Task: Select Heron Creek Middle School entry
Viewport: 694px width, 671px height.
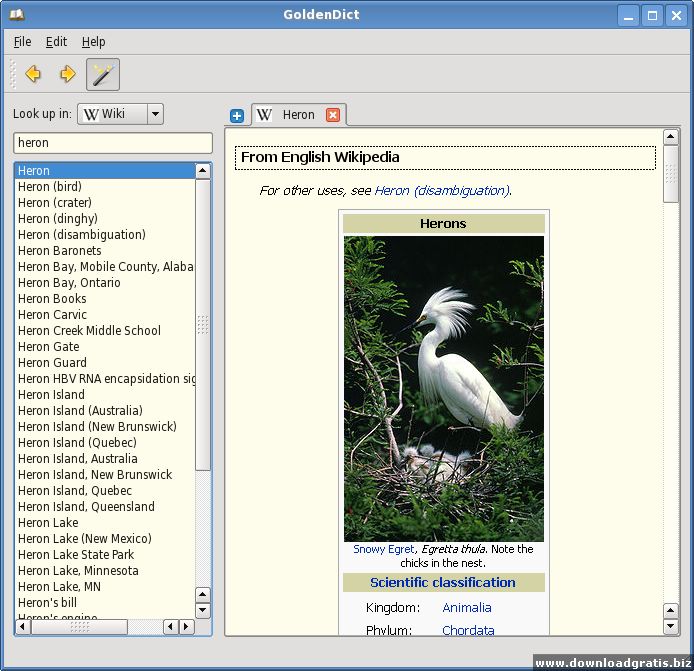Action: tap(105, 331)
